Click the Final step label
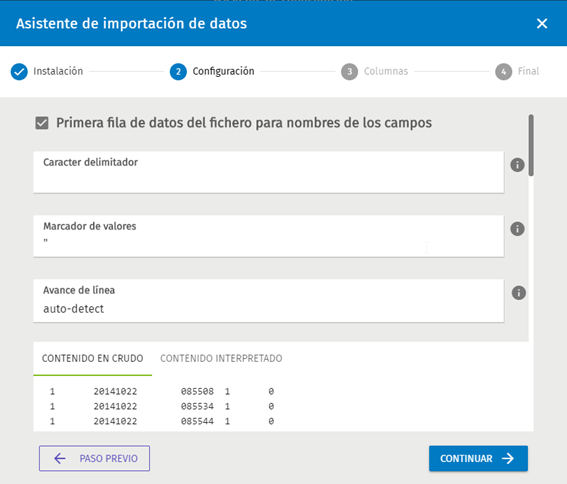 (528, 71)
